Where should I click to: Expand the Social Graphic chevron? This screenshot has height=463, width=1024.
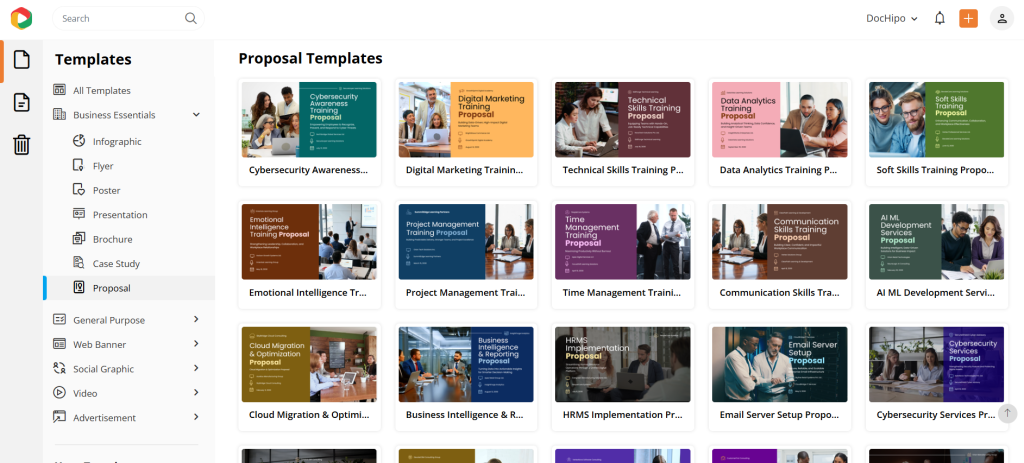point(196,368)
